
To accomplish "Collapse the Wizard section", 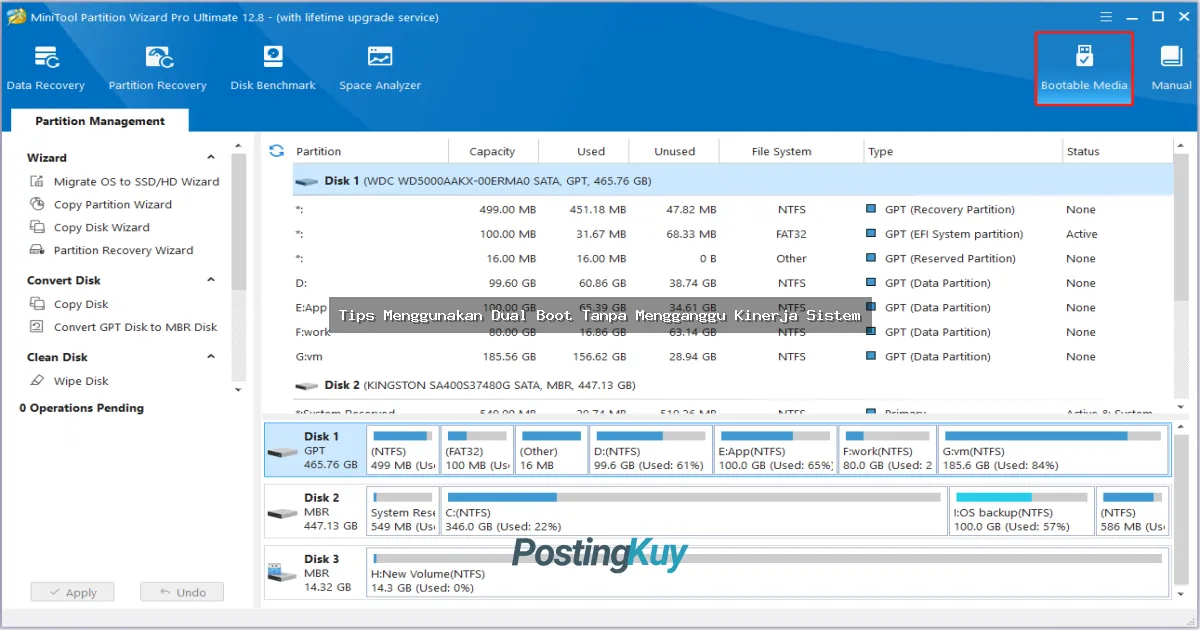I will point(211,158).
